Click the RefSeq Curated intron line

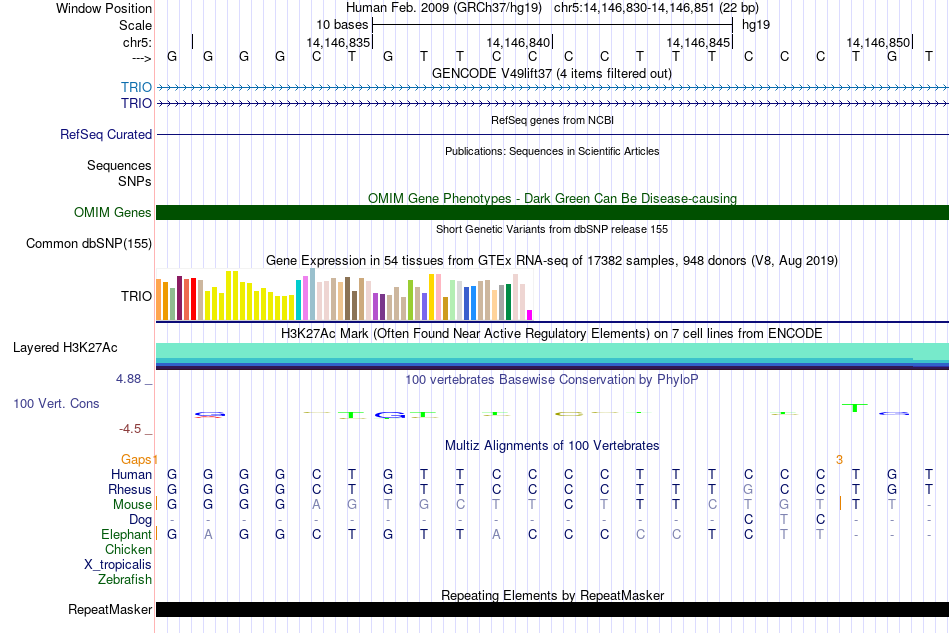tap(552, 134)
